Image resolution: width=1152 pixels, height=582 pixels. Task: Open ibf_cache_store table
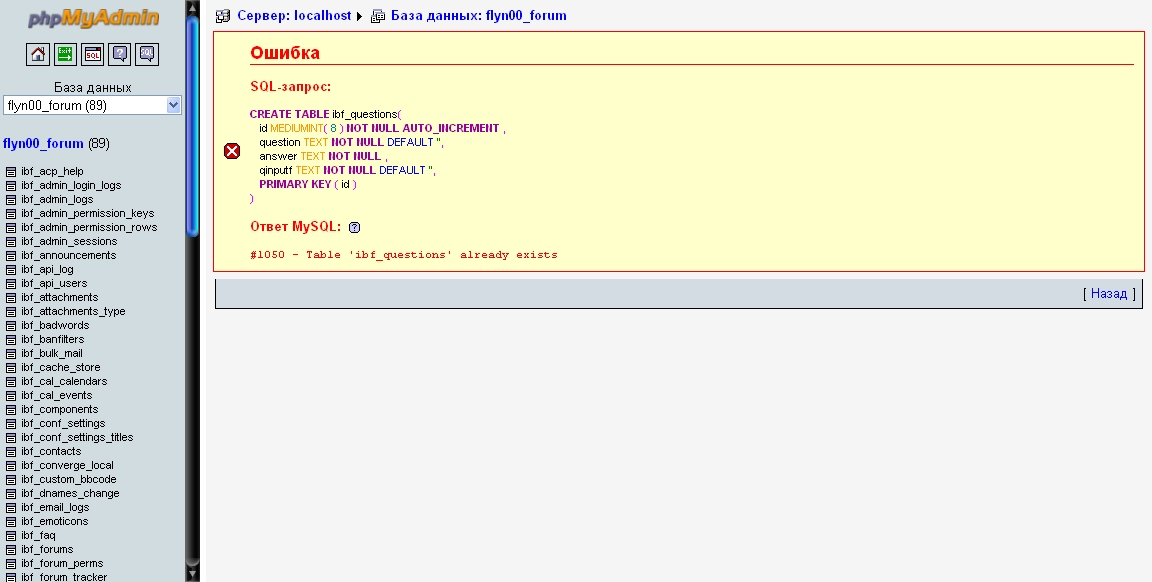[60, 368]
